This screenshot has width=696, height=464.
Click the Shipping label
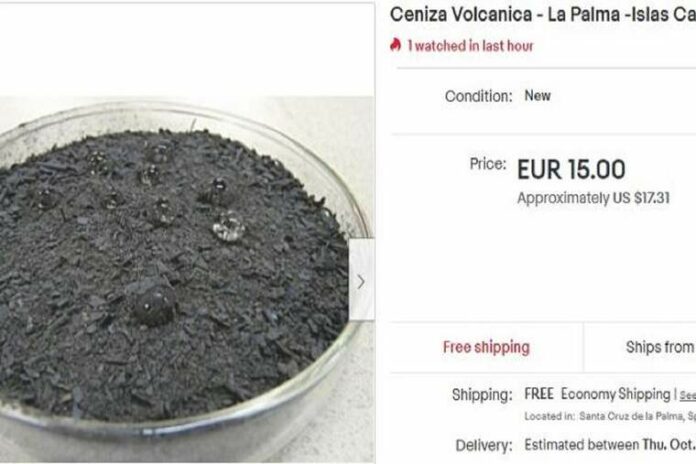click(x=482, y=395)
